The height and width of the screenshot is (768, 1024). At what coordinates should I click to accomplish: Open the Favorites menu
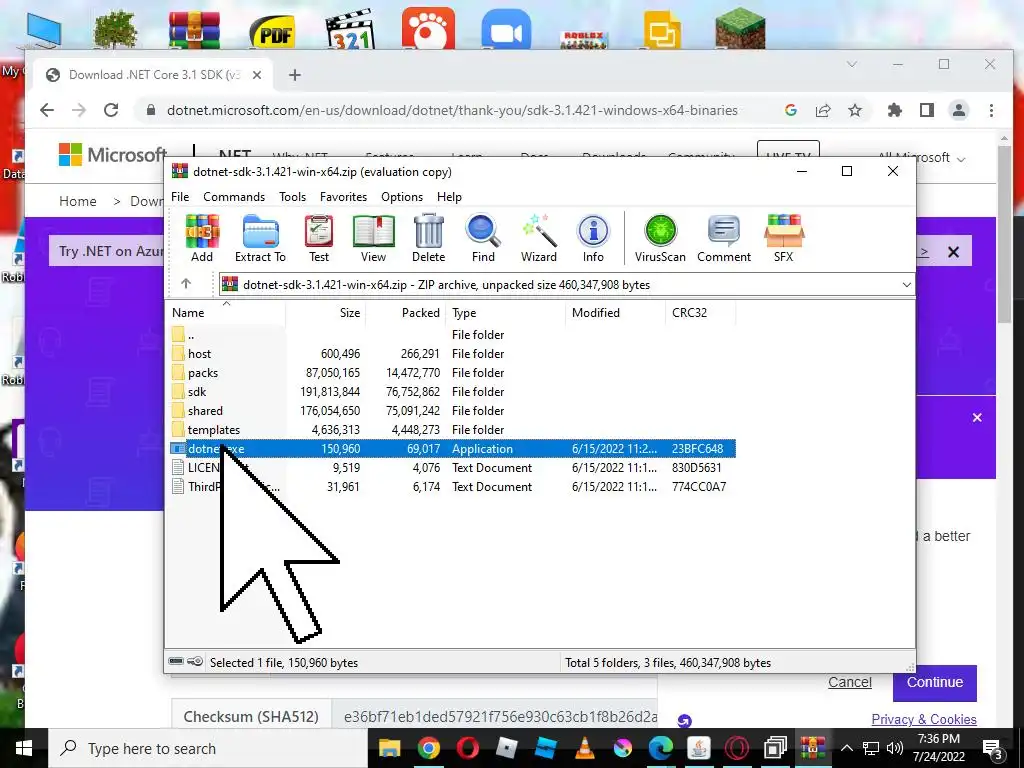(344, 197)
